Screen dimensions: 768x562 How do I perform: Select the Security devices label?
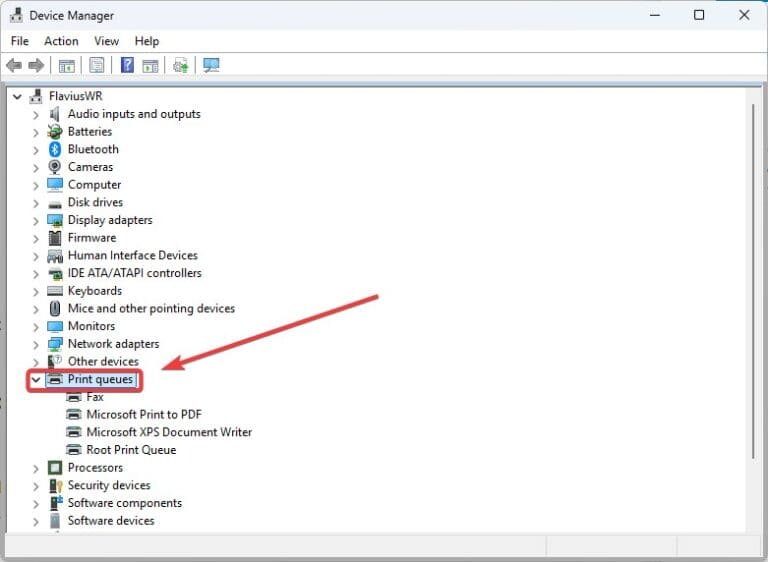point(109,485)
